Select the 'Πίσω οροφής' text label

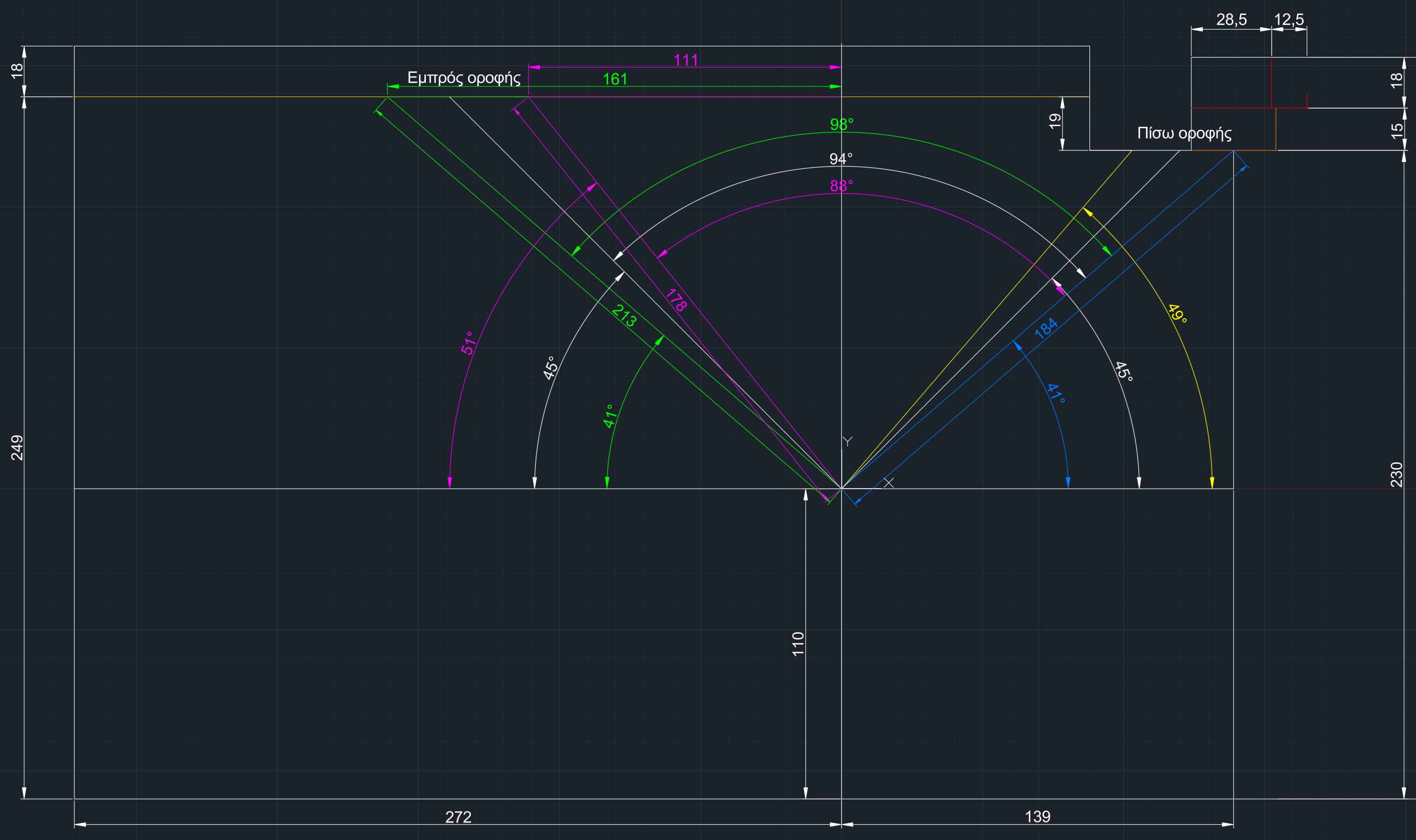tap(1184, 133)
